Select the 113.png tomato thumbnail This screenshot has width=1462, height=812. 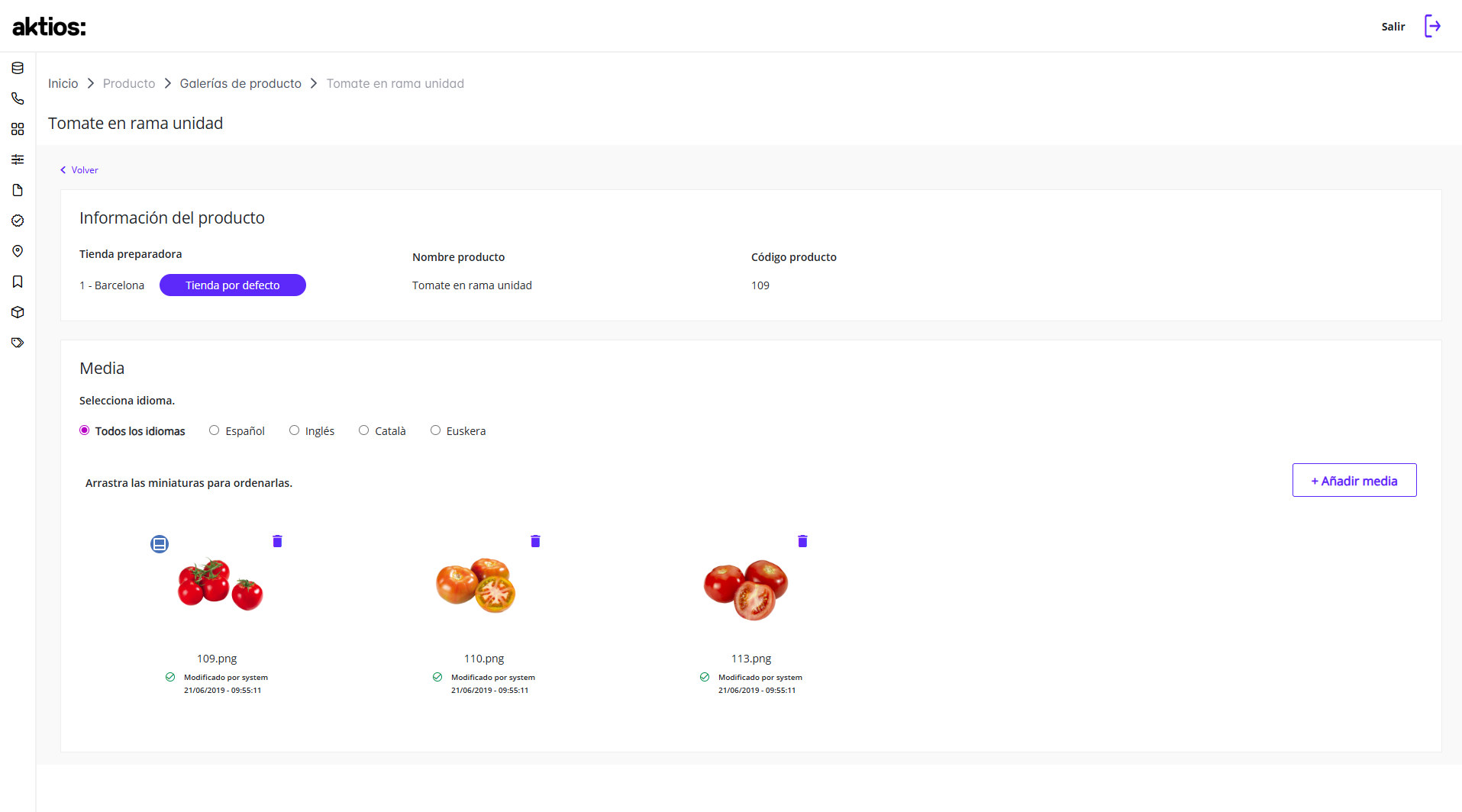coord(746,590)
